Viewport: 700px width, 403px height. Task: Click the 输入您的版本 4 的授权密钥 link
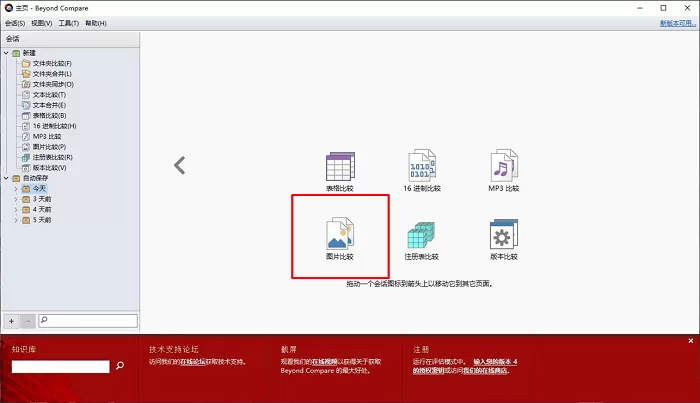[x=465, y=366]
